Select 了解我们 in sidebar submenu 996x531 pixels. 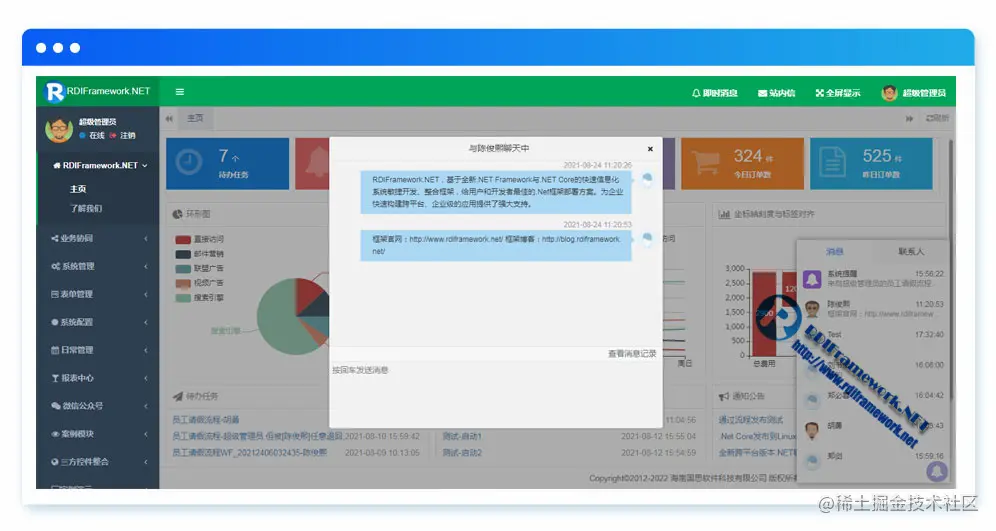[x=86, y=208]
